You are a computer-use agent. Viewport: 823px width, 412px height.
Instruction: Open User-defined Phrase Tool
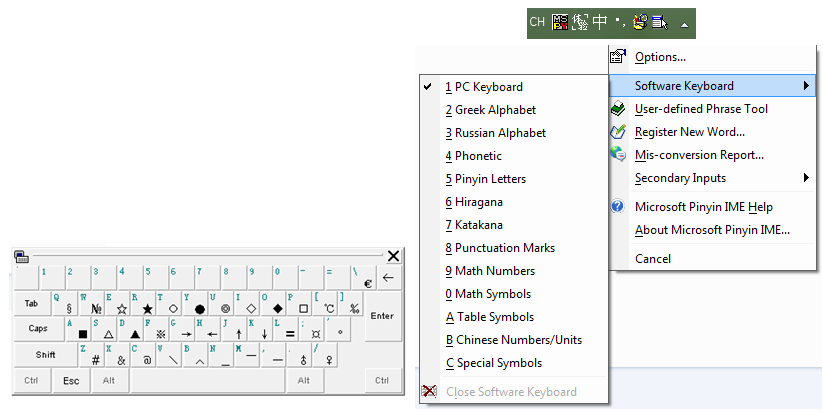(701, 109)
